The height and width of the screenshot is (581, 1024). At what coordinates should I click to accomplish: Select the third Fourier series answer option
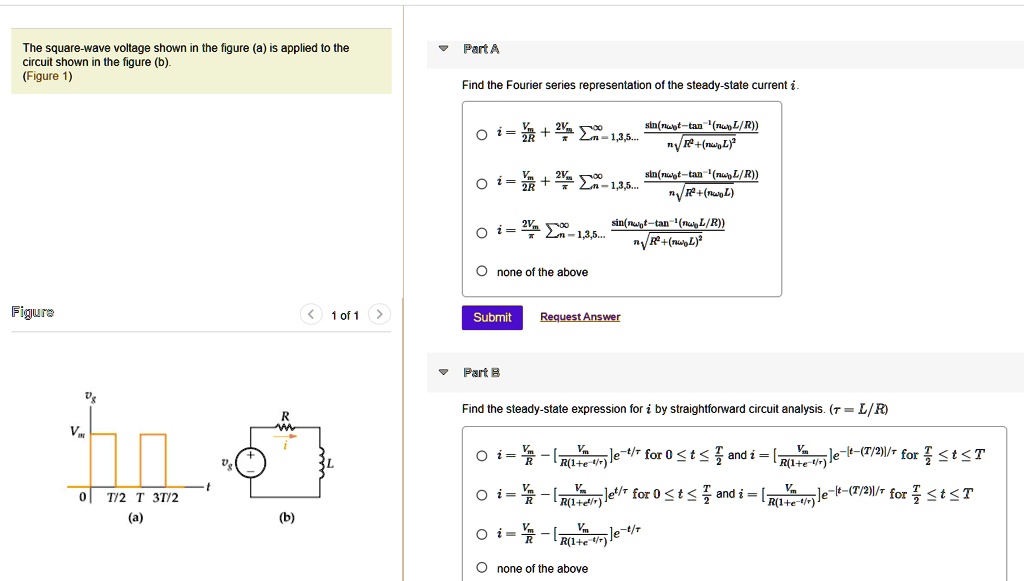point(481,231)
